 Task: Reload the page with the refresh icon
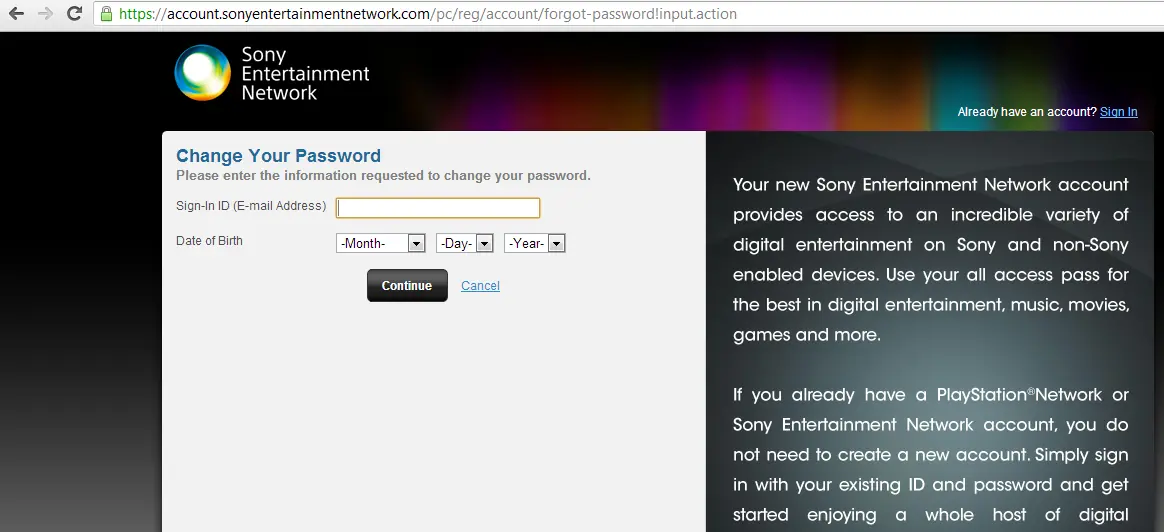[x=73, y=13]
